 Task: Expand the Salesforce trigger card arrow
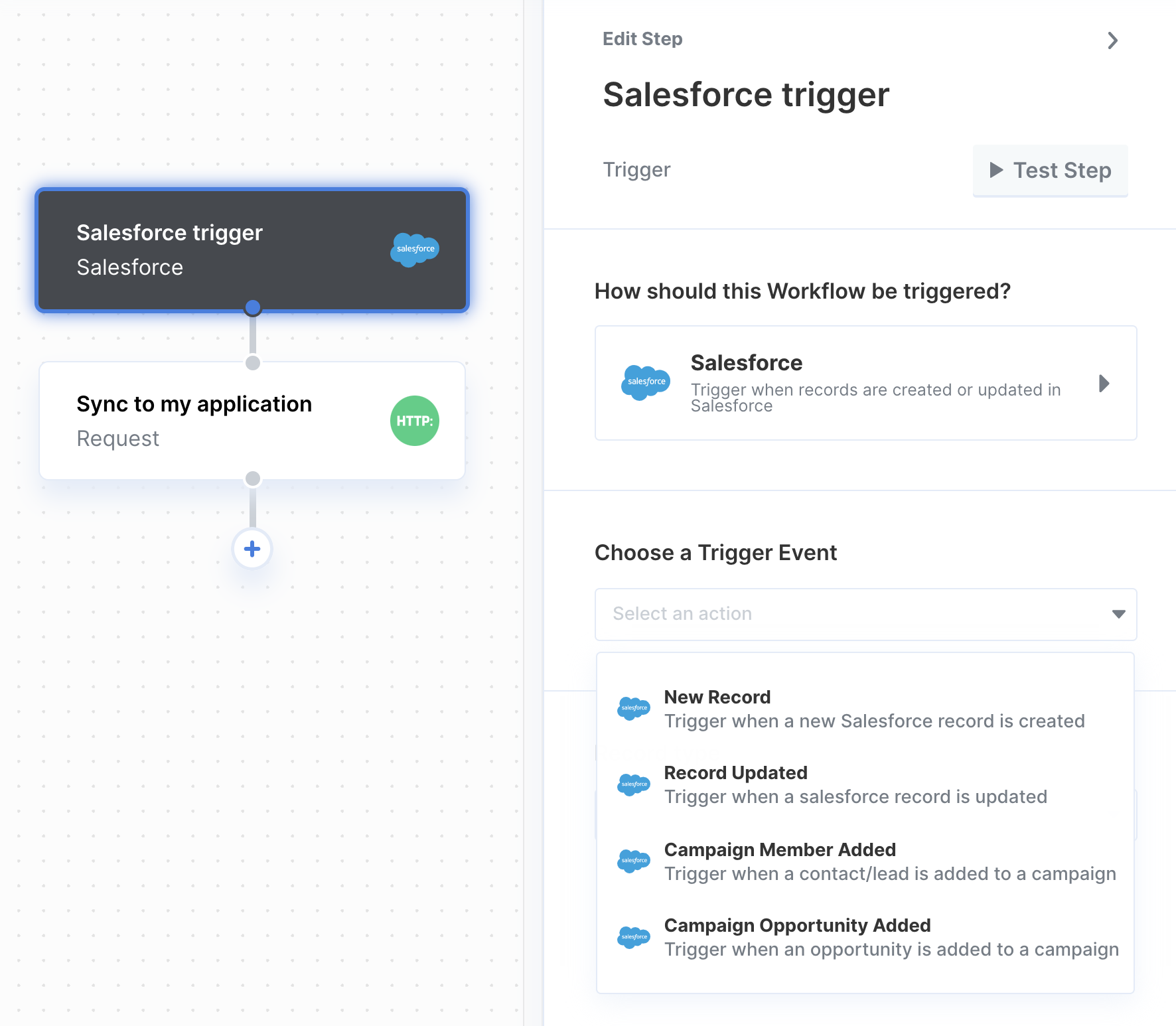click(x=1104, y=384)
